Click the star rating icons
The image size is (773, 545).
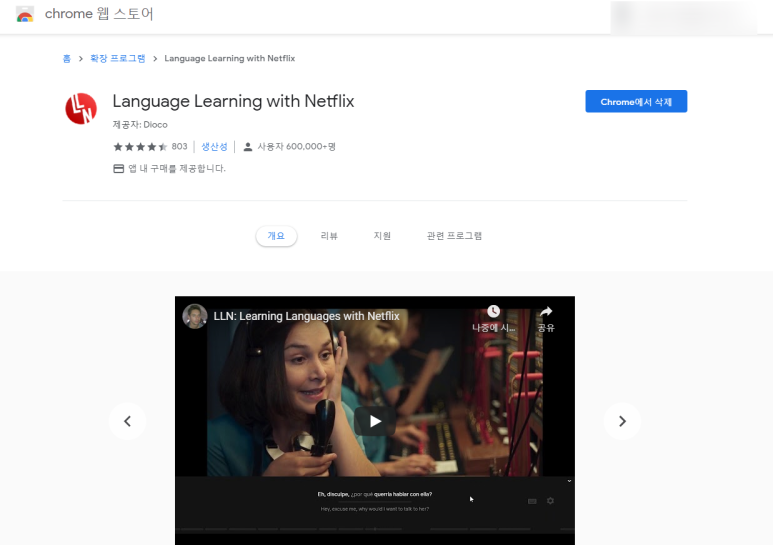(140, 147)
